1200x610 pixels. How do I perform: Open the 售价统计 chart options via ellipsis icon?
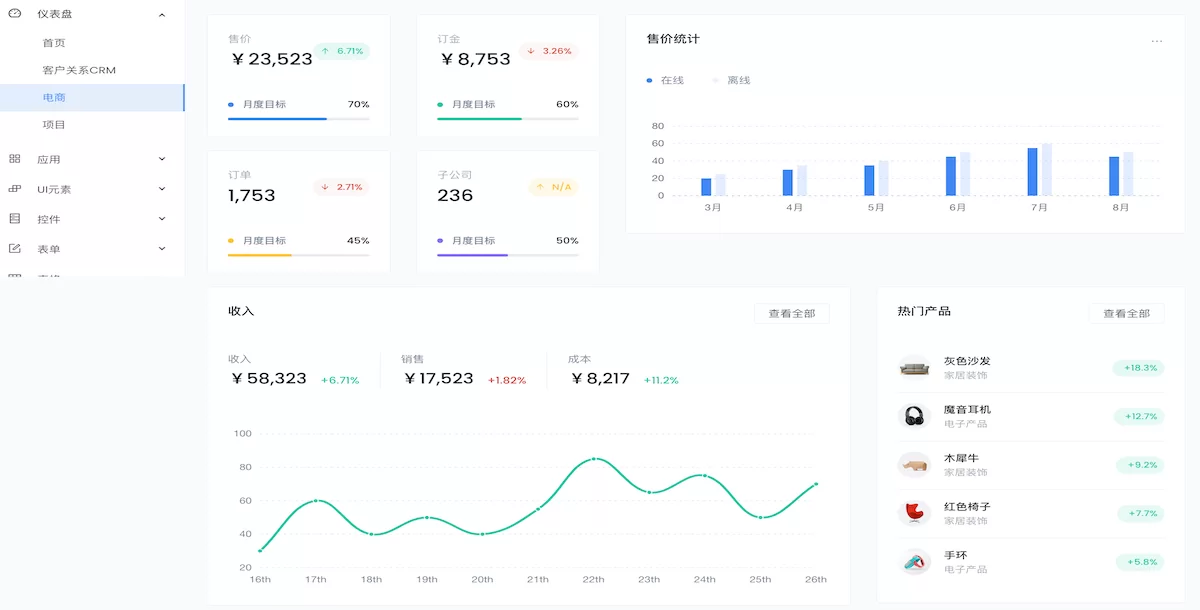click(x=1158, y=40)
